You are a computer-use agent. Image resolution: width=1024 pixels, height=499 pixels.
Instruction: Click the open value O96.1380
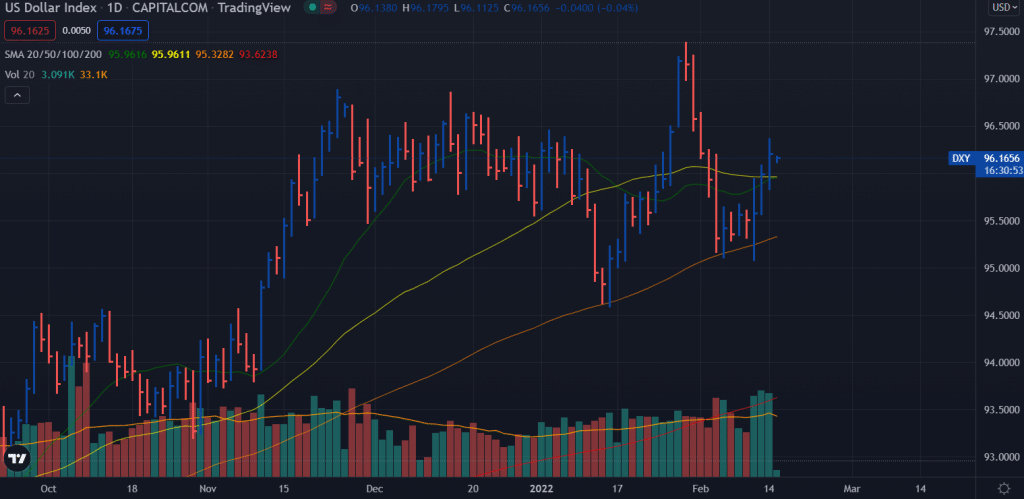tap(372, 8)
